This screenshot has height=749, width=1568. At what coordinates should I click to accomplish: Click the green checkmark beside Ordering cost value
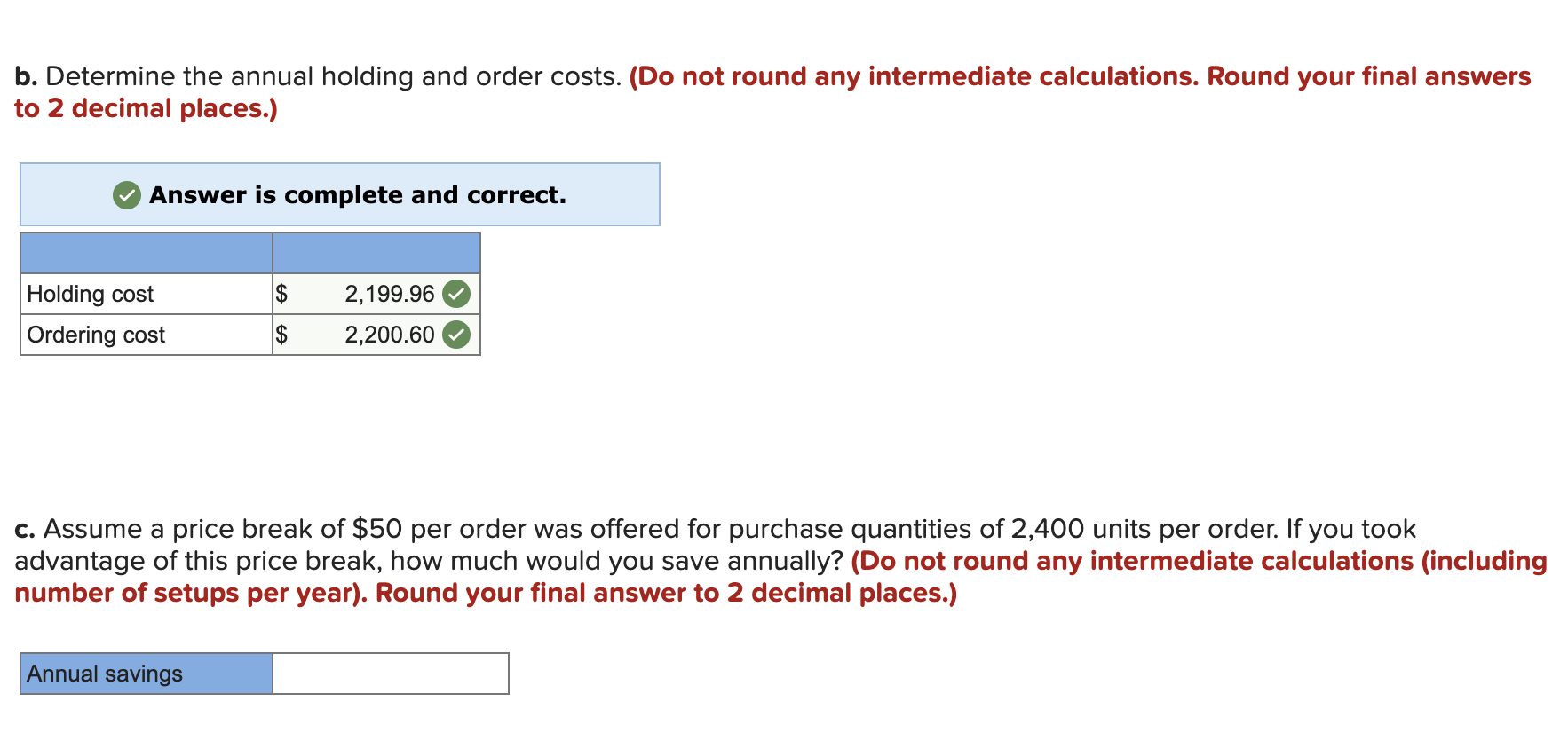pyautogui.click(x=458, y=335)
